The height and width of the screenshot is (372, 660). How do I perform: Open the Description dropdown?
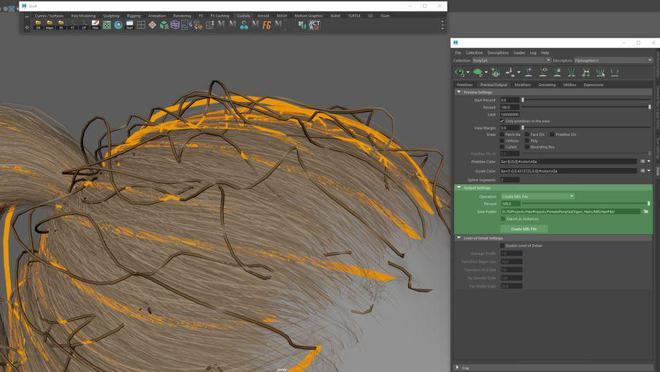coord(613,61)
